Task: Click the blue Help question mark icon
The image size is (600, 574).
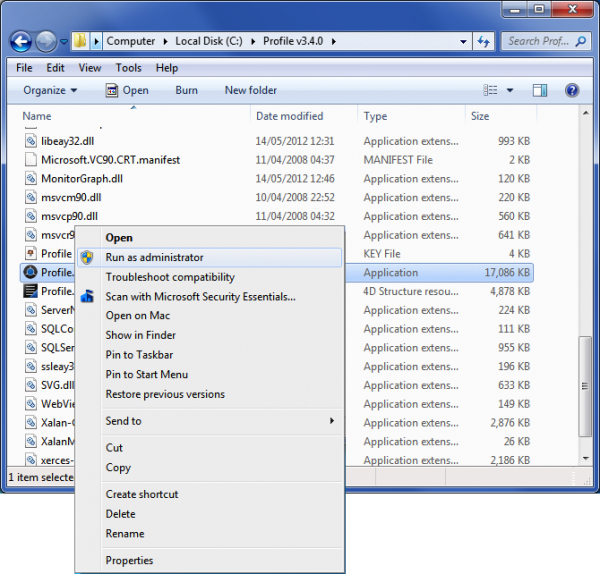Action: pos(572,90)
